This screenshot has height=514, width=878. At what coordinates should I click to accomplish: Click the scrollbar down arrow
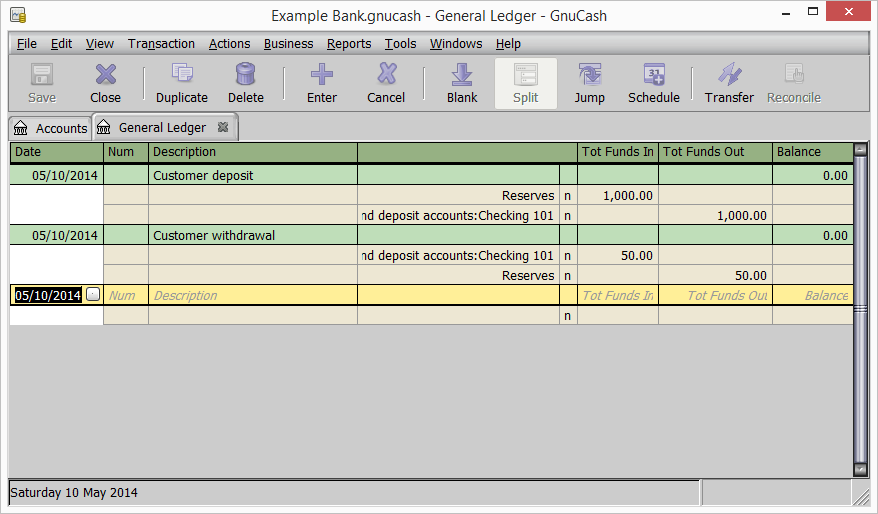pos(860,469)
